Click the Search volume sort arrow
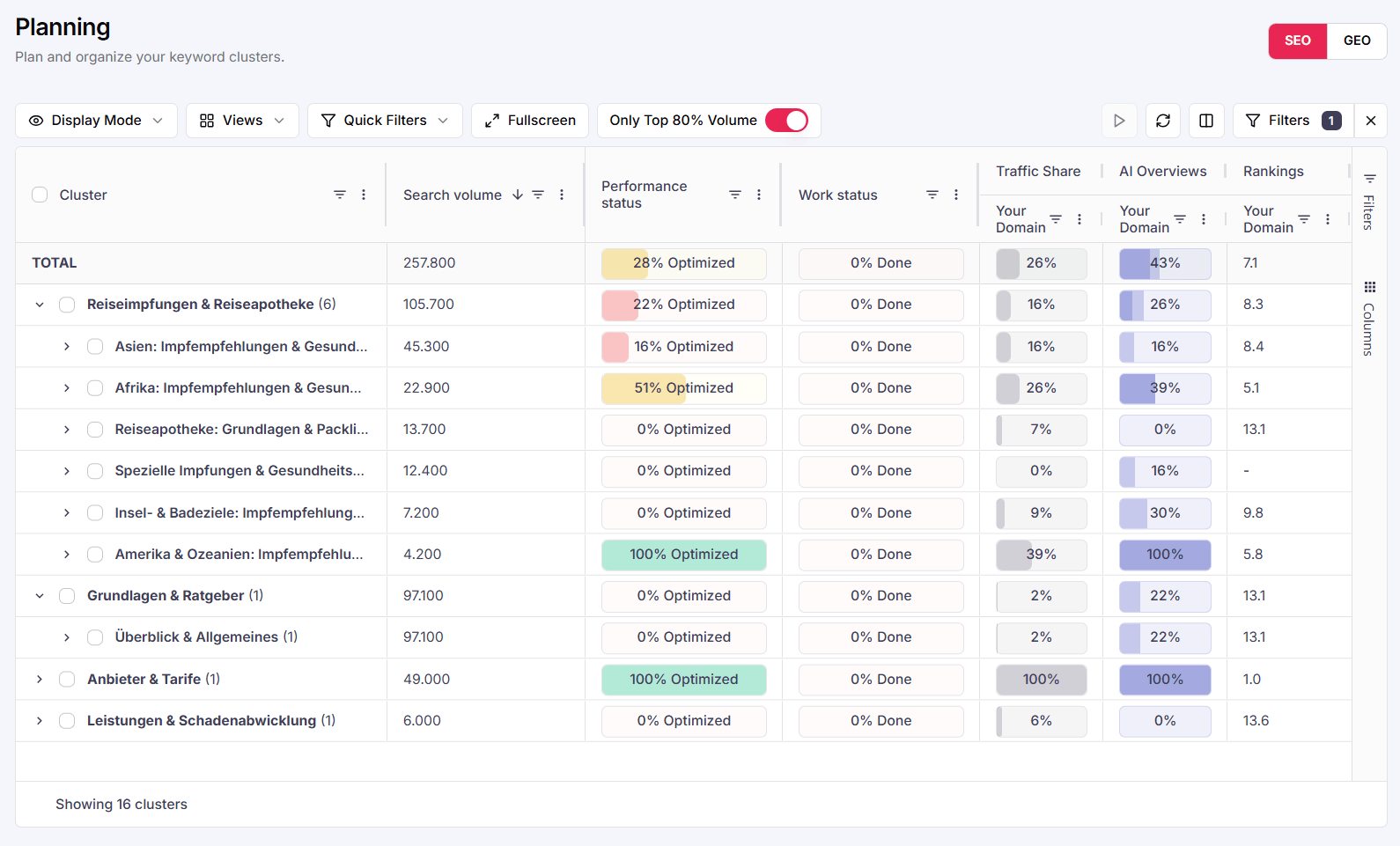This screenshot has width=1400, height=846. [x=518, y=195]
